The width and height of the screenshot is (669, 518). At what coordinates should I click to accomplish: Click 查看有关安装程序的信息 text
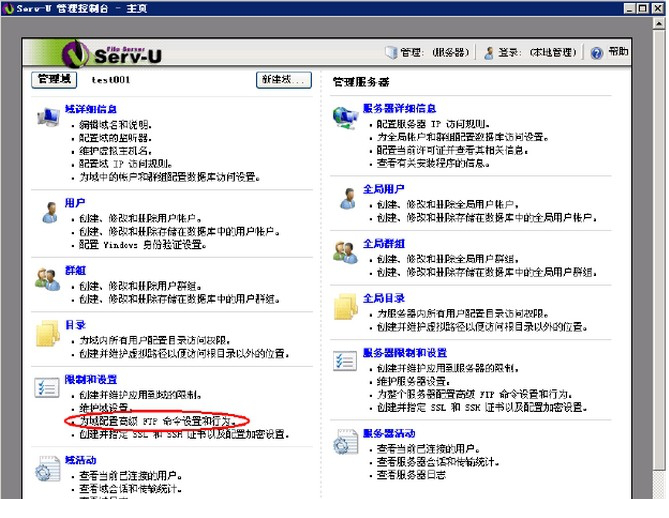(x=433, y=163)
